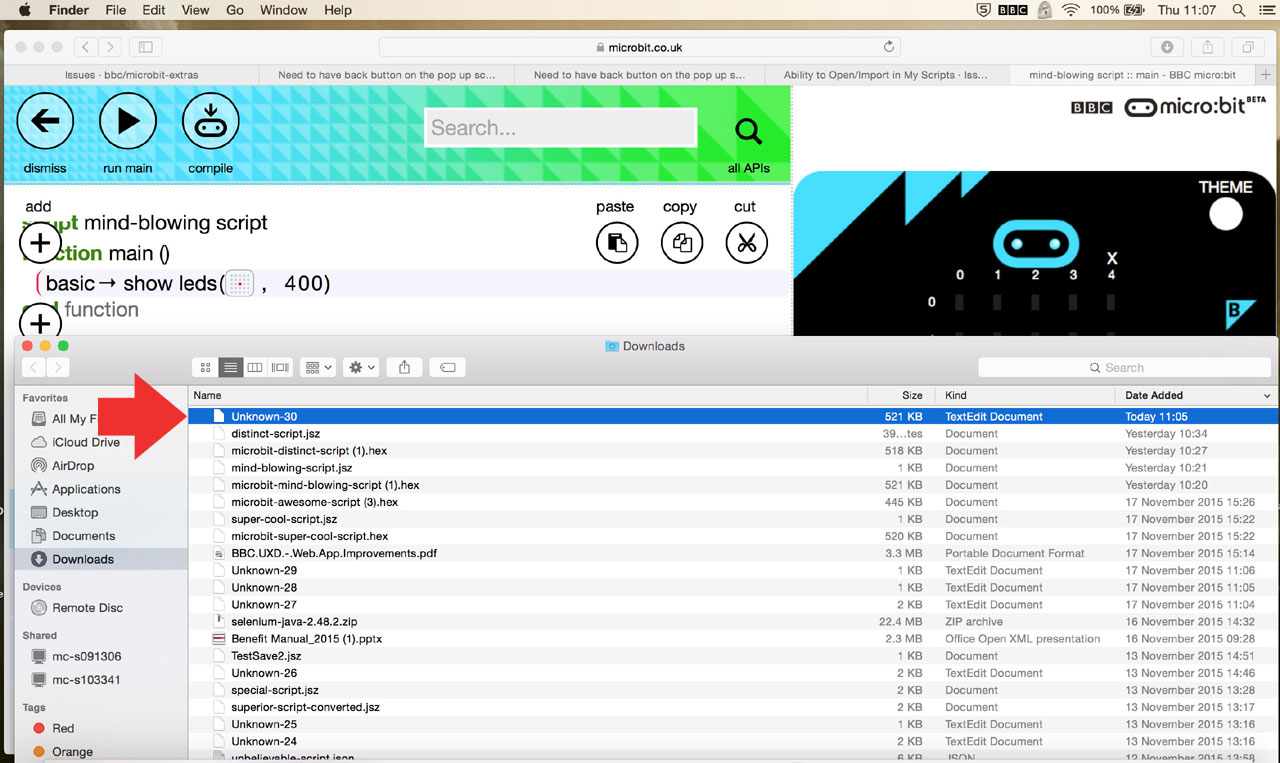
Task: Switch to Issues bbc/microbit-extras tab
Action: 130,75
